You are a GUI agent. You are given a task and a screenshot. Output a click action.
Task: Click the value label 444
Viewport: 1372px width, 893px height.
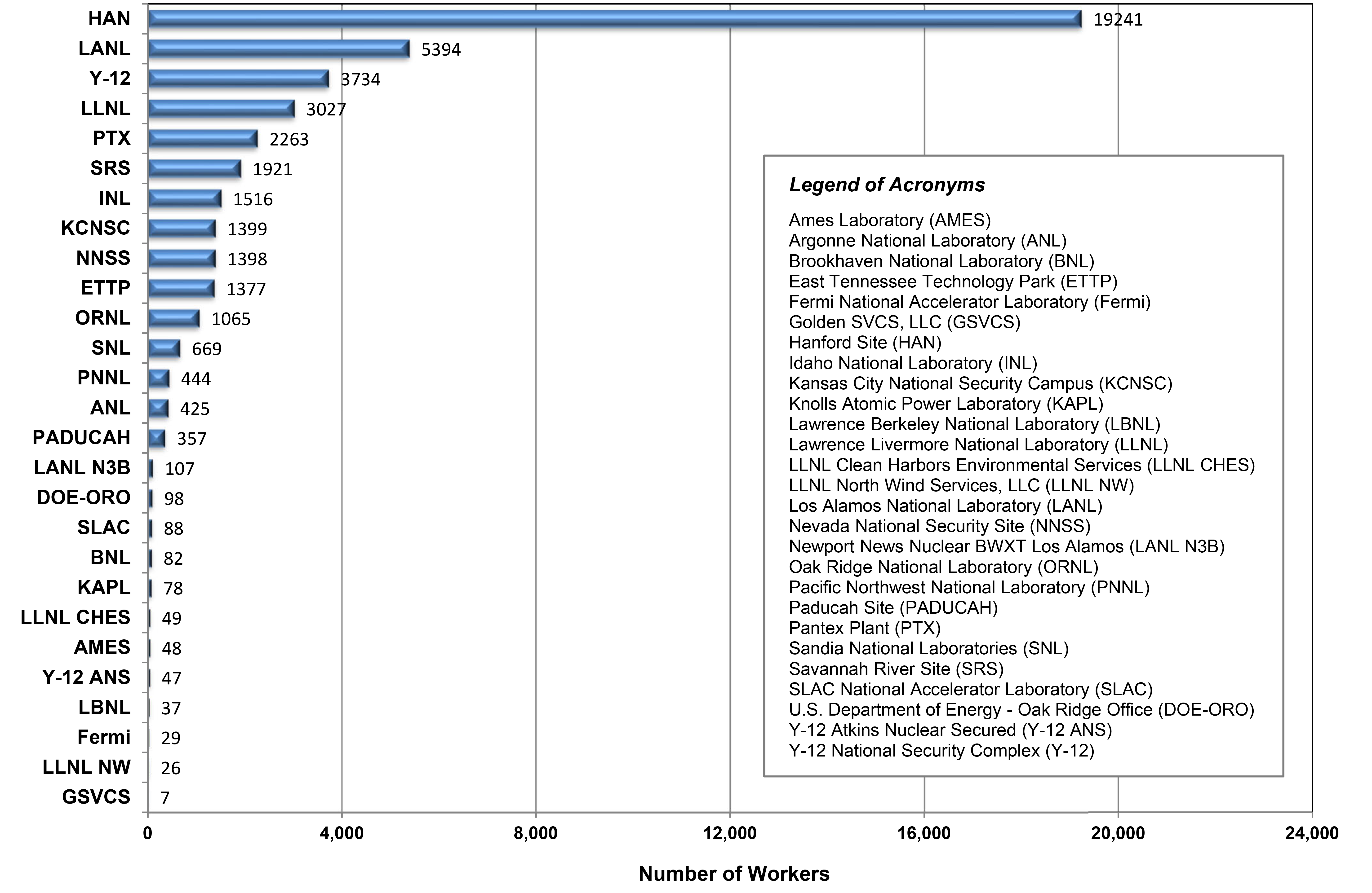[196, 379]
